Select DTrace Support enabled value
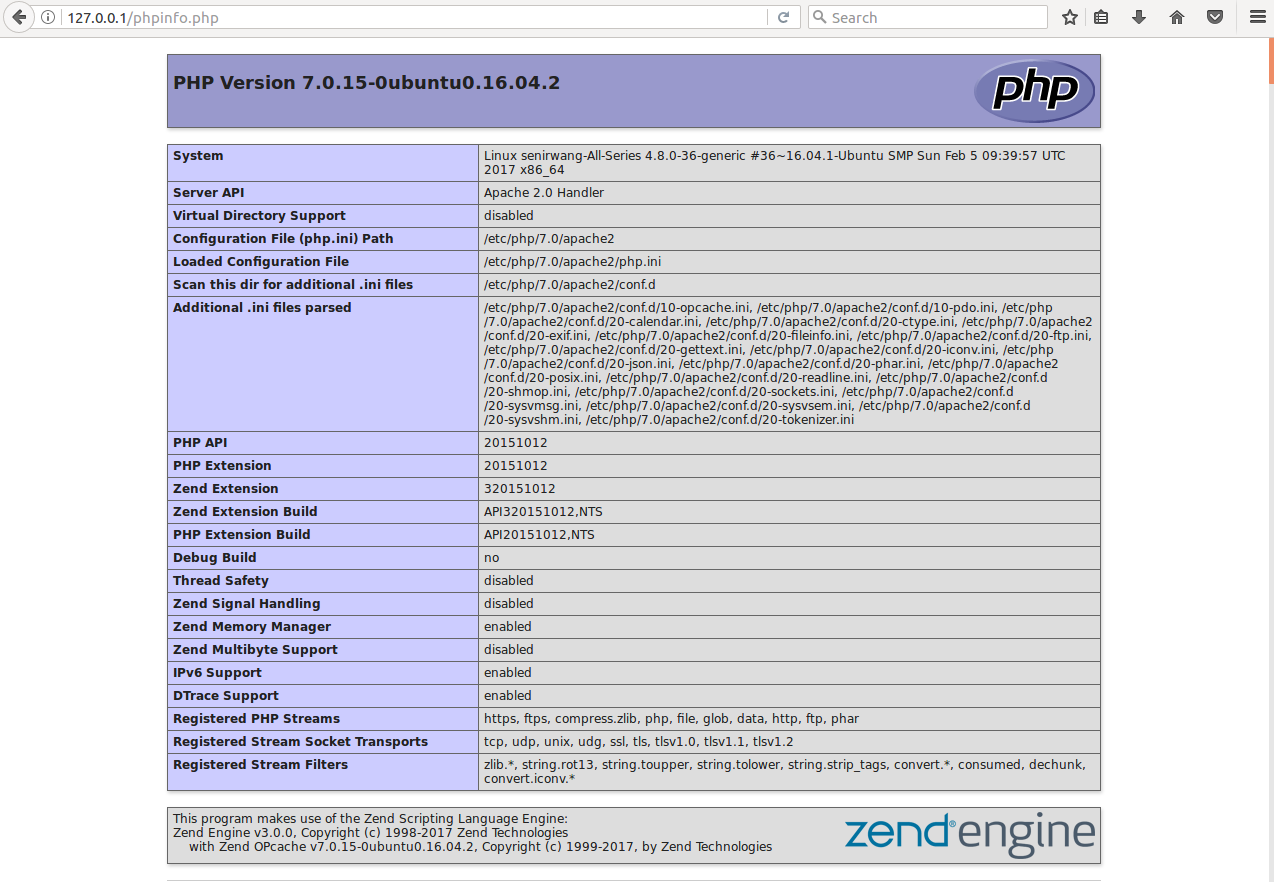 (x=508, y=696)
